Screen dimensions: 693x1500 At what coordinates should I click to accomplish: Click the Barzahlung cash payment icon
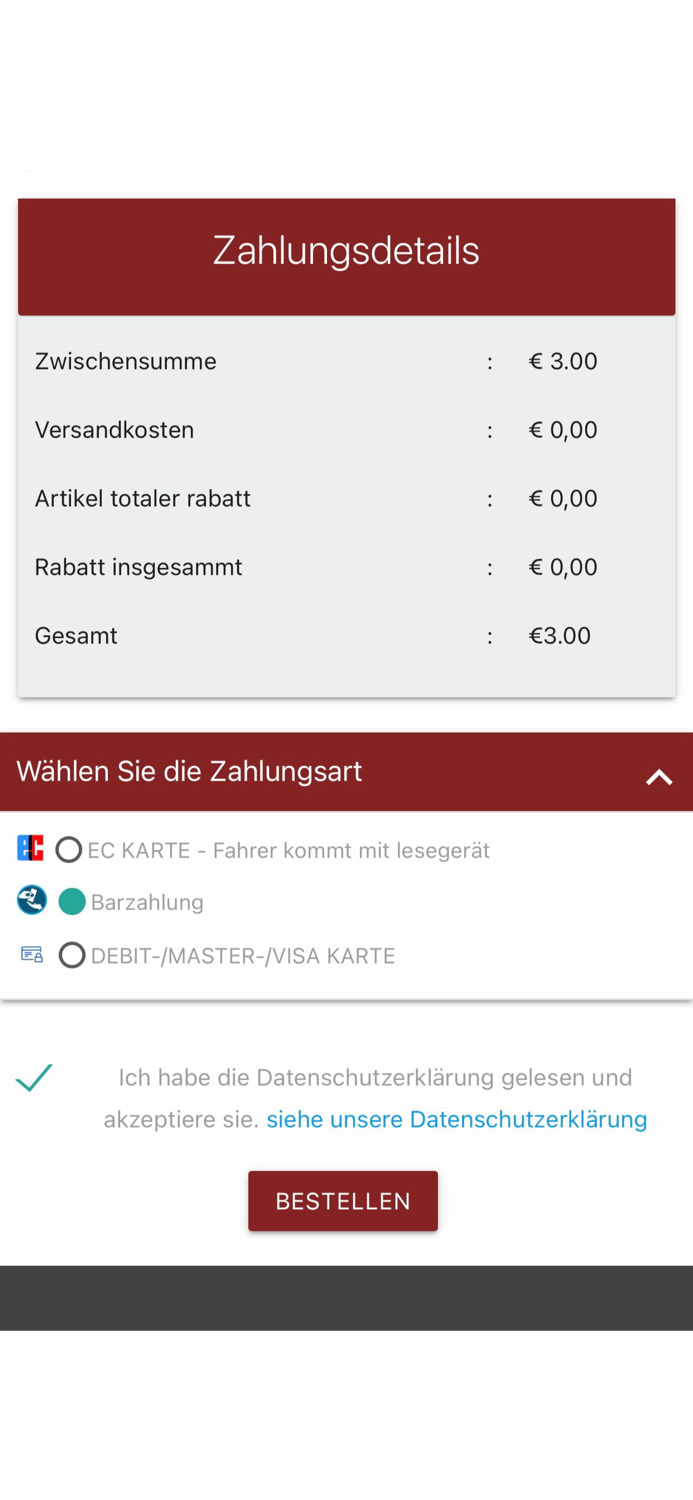click(x=31, y=899)
